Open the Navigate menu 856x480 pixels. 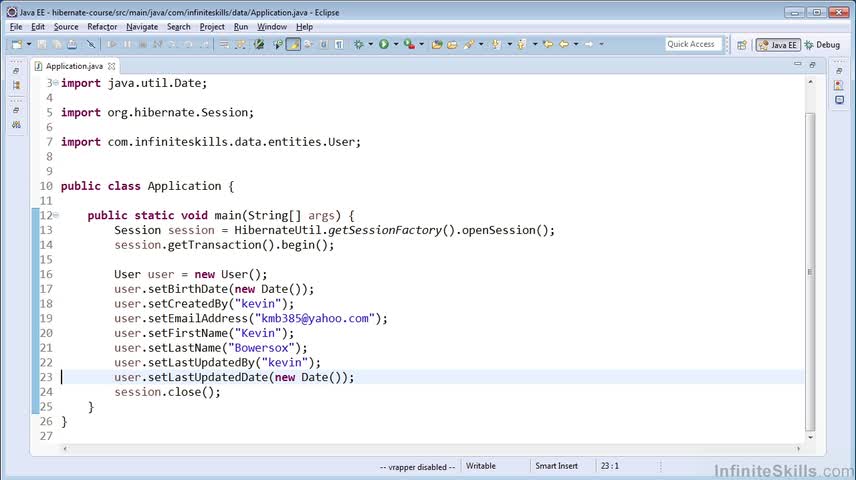coord(142,27)
